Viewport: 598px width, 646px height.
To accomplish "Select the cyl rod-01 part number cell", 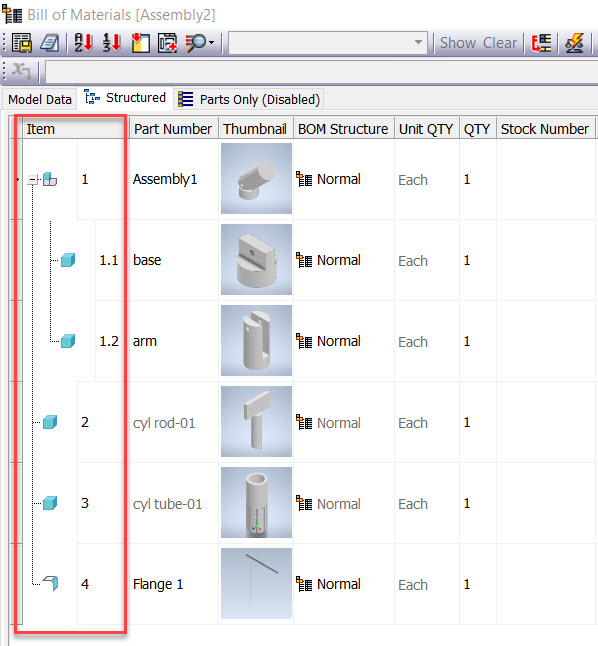I will [173, 422].
